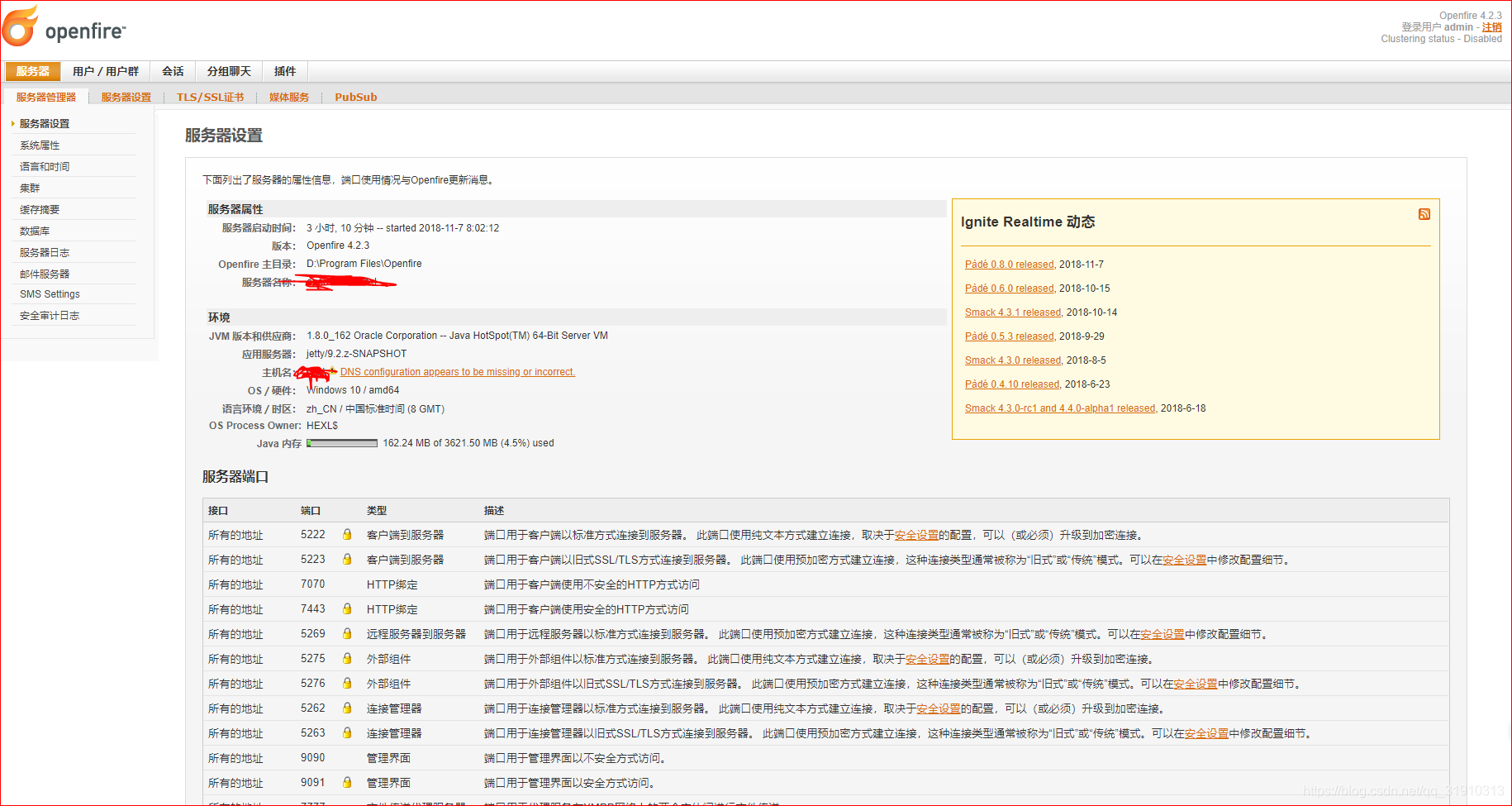
Task: Click the Openfire 4.2.3 version value
Action: pyautogui.click(x=338, y=246)
